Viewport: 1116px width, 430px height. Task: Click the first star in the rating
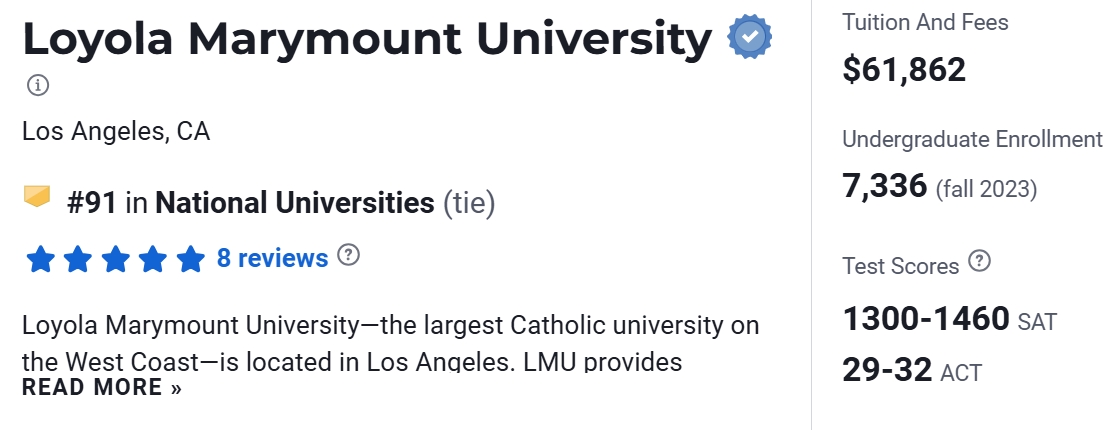pyautogui.click(x=41, y=260)
